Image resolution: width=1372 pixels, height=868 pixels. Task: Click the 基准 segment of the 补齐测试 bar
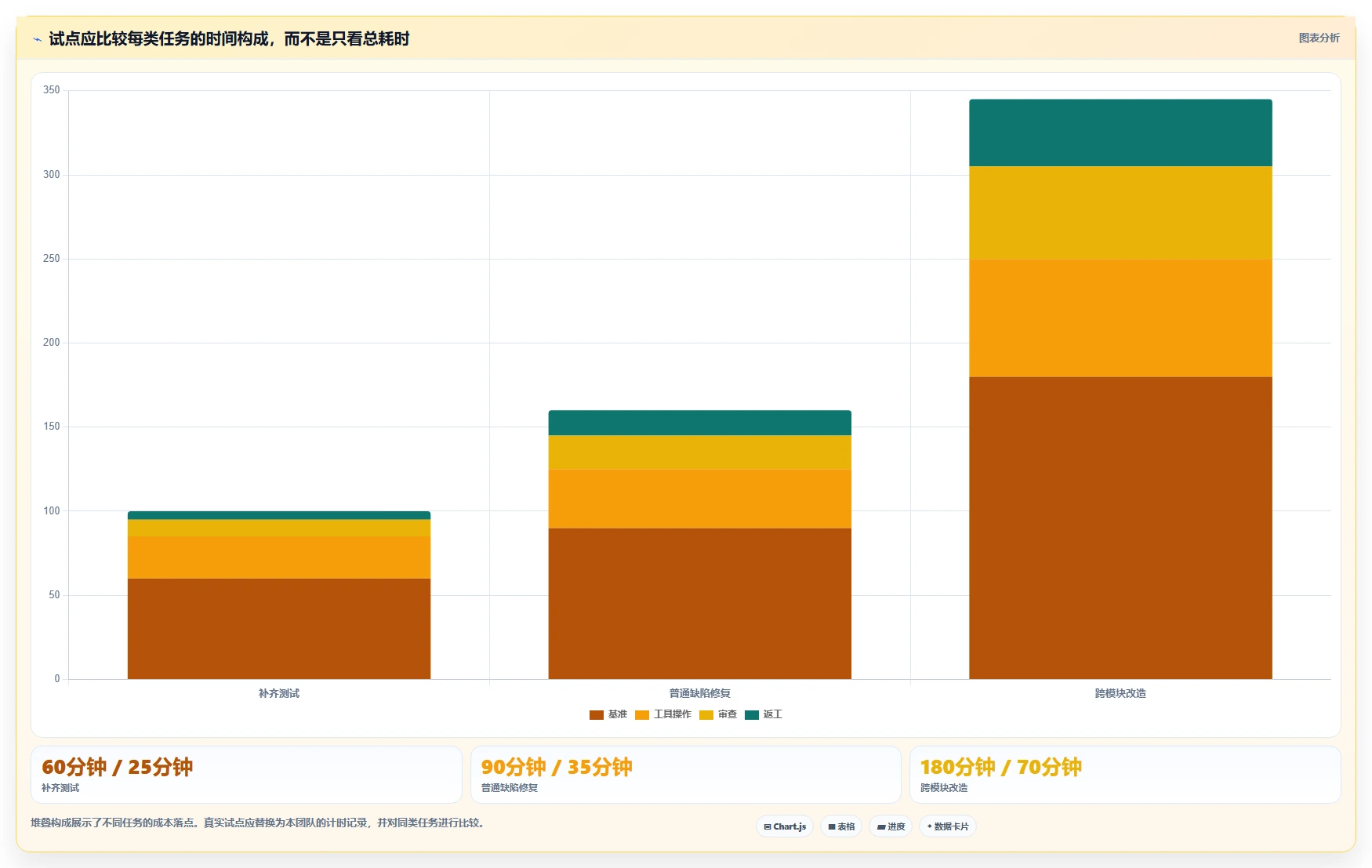pyautogui.click(x=279, y=629)
